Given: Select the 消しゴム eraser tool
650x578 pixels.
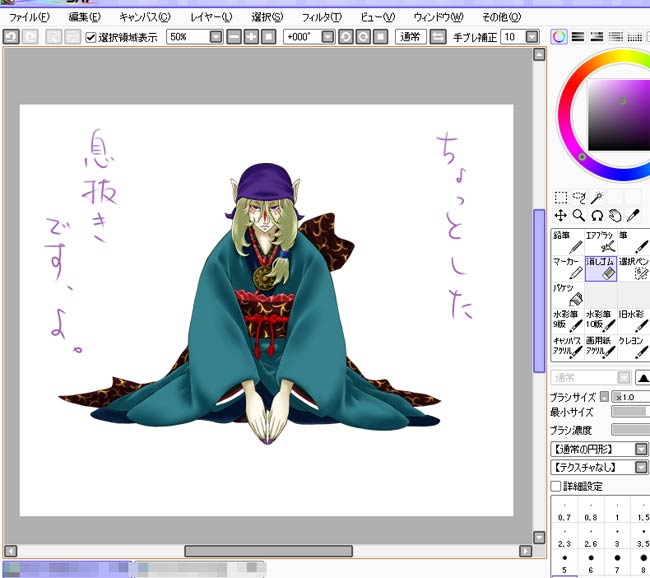Looking at the screenshot, I should (x=601, y=268).
